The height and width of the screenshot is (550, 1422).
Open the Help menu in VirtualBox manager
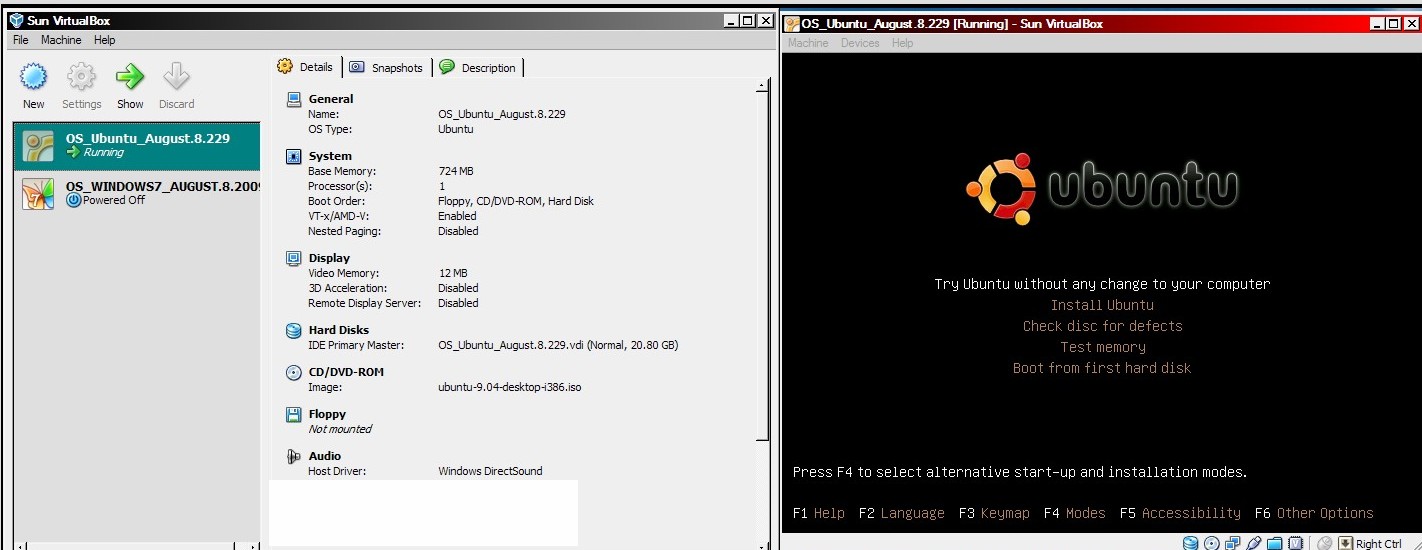pyautogui.click(x=105, y=40)
